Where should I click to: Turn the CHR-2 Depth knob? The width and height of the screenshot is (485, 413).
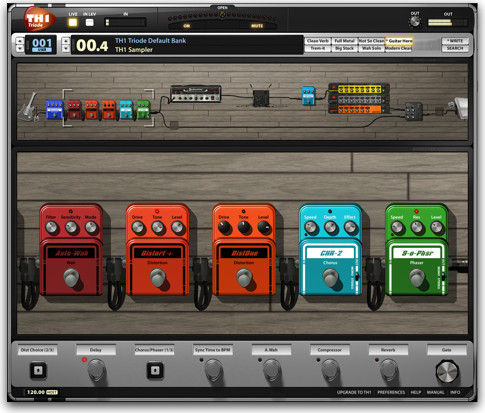[x=330, y=227]
